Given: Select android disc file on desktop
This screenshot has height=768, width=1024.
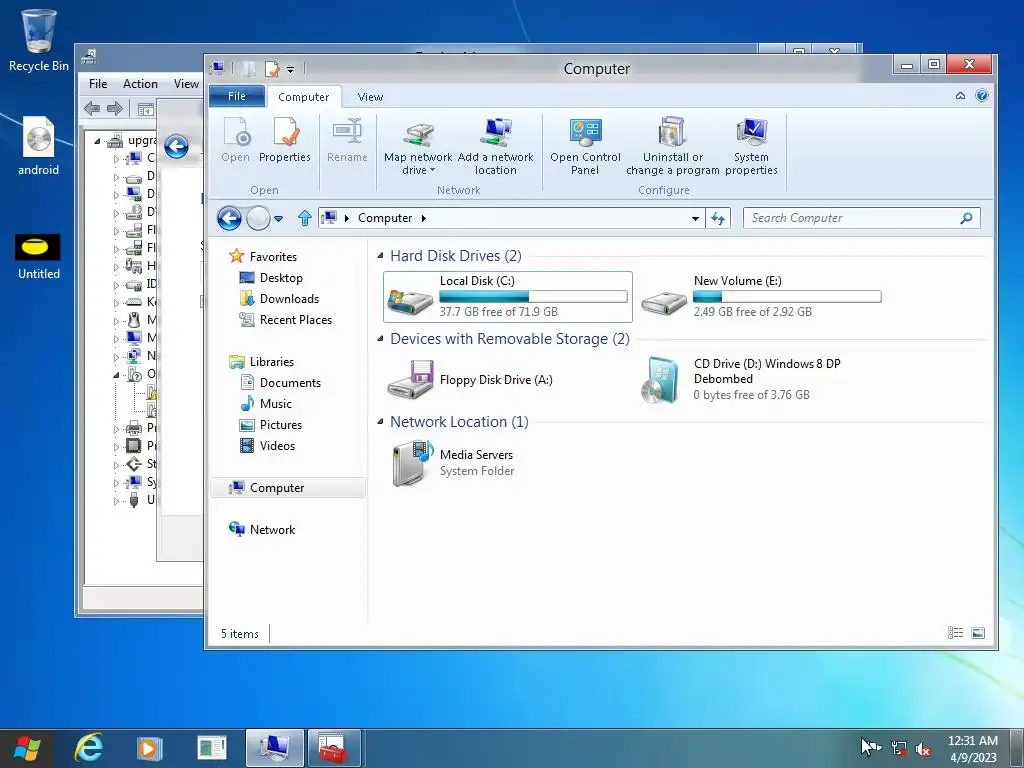Looking at the screenshot, I should click(39, 146).
